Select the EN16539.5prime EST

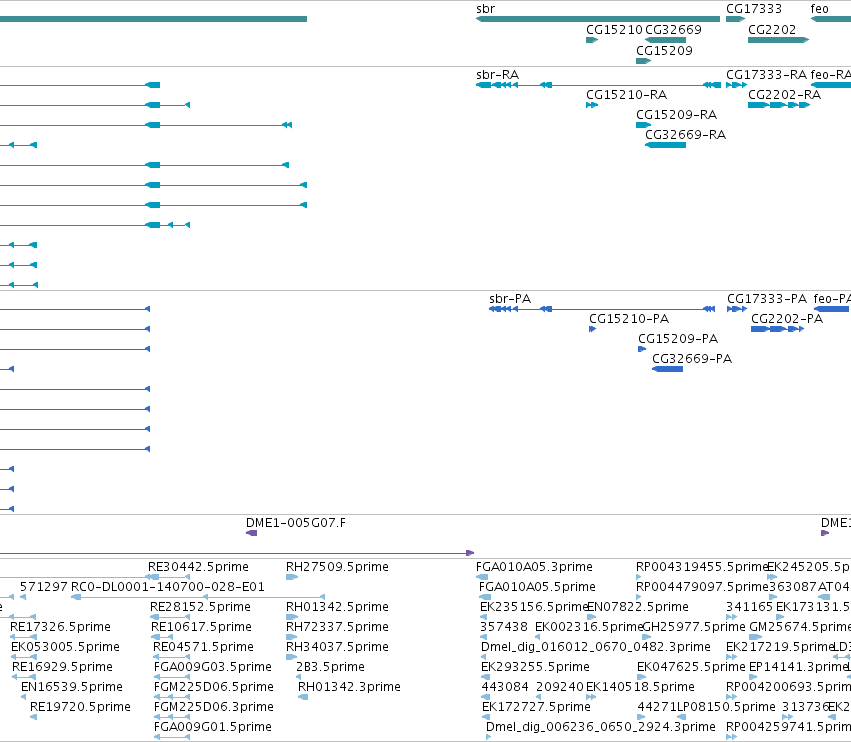click(24, 697)
